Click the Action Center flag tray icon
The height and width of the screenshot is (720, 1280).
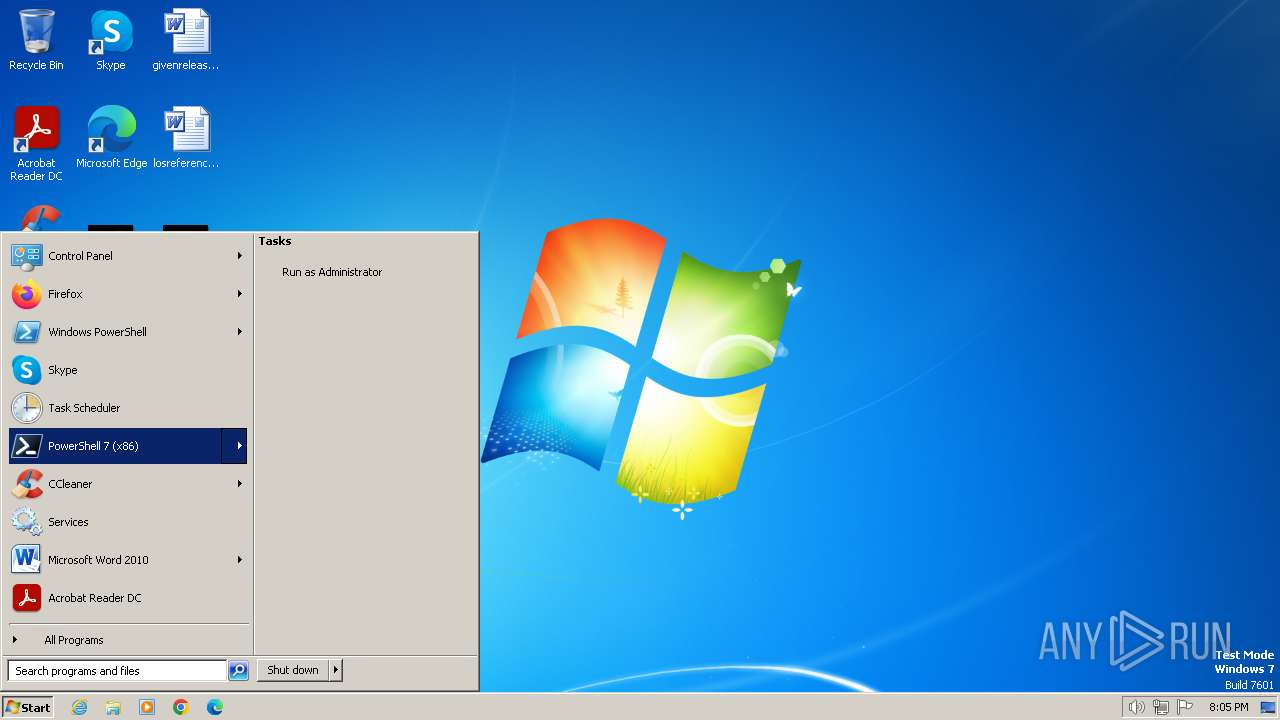(x=1185, y=707)
